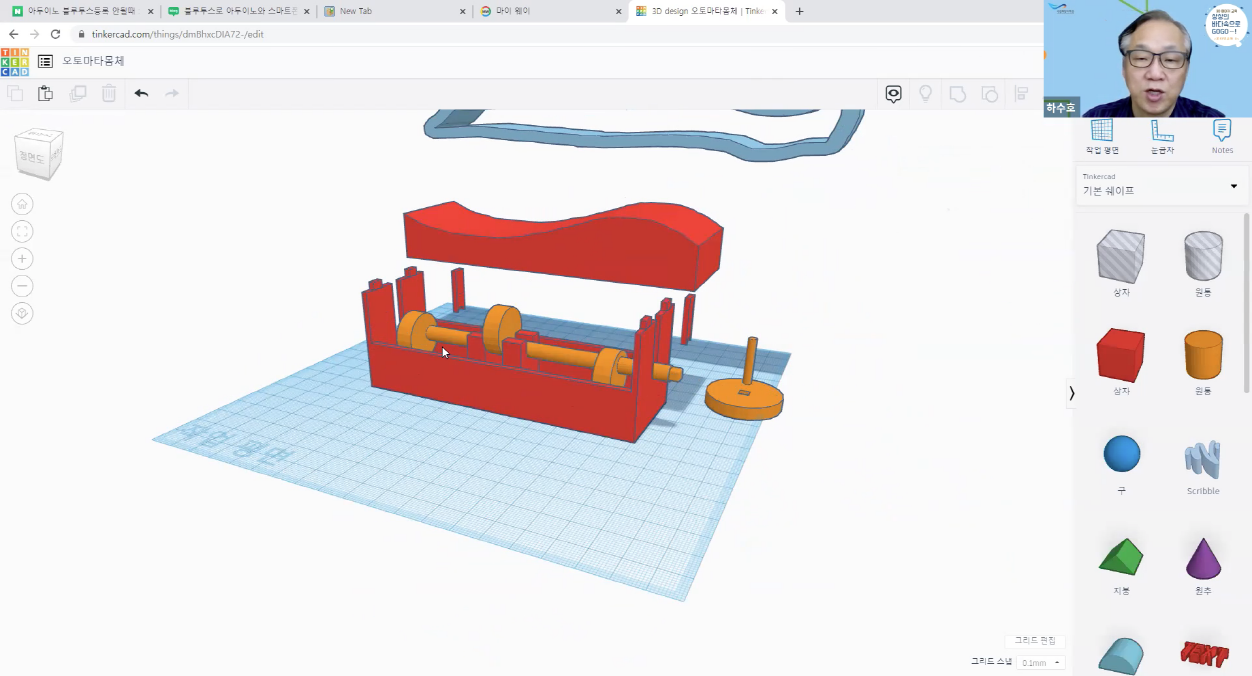The width and height of the screenshot is (1252, 676).
Task: Pick the Scribble shape
Action: (x=1203, y=460)
